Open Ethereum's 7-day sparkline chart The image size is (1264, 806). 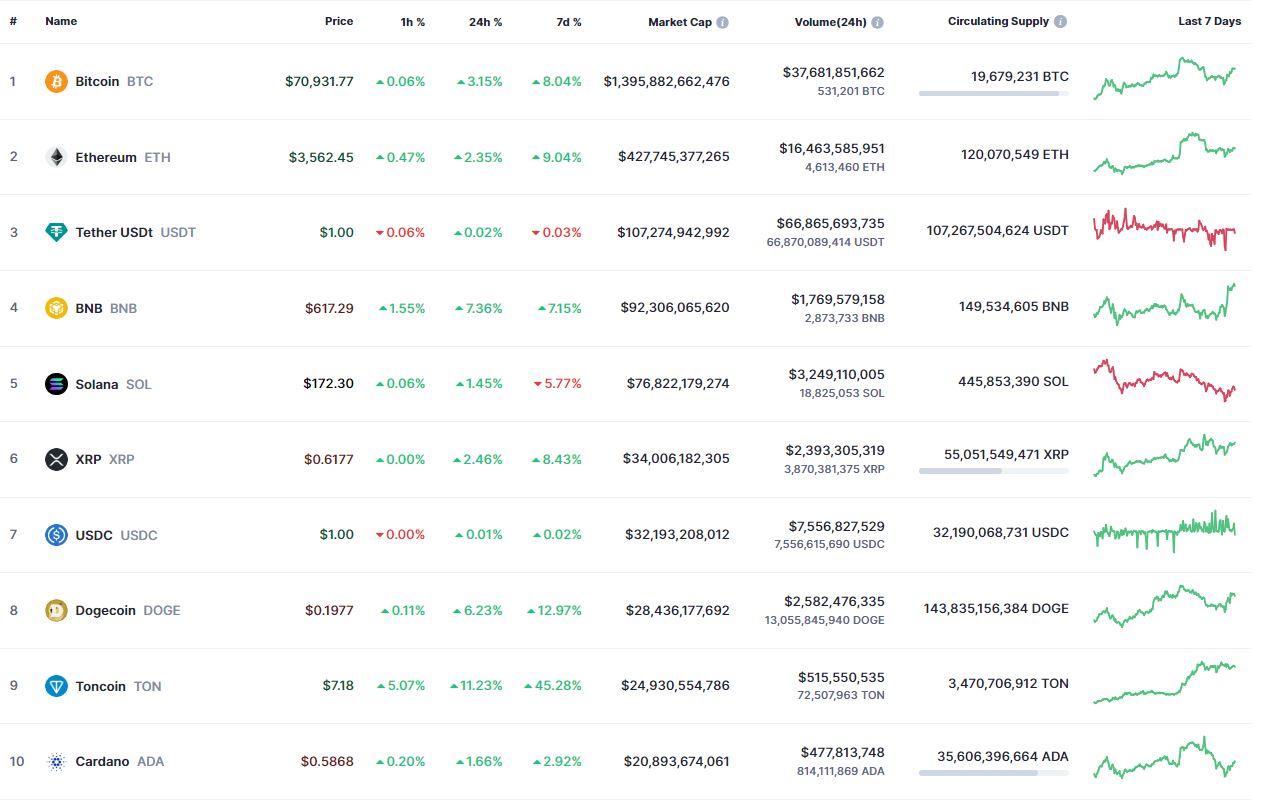[1165, 153]
